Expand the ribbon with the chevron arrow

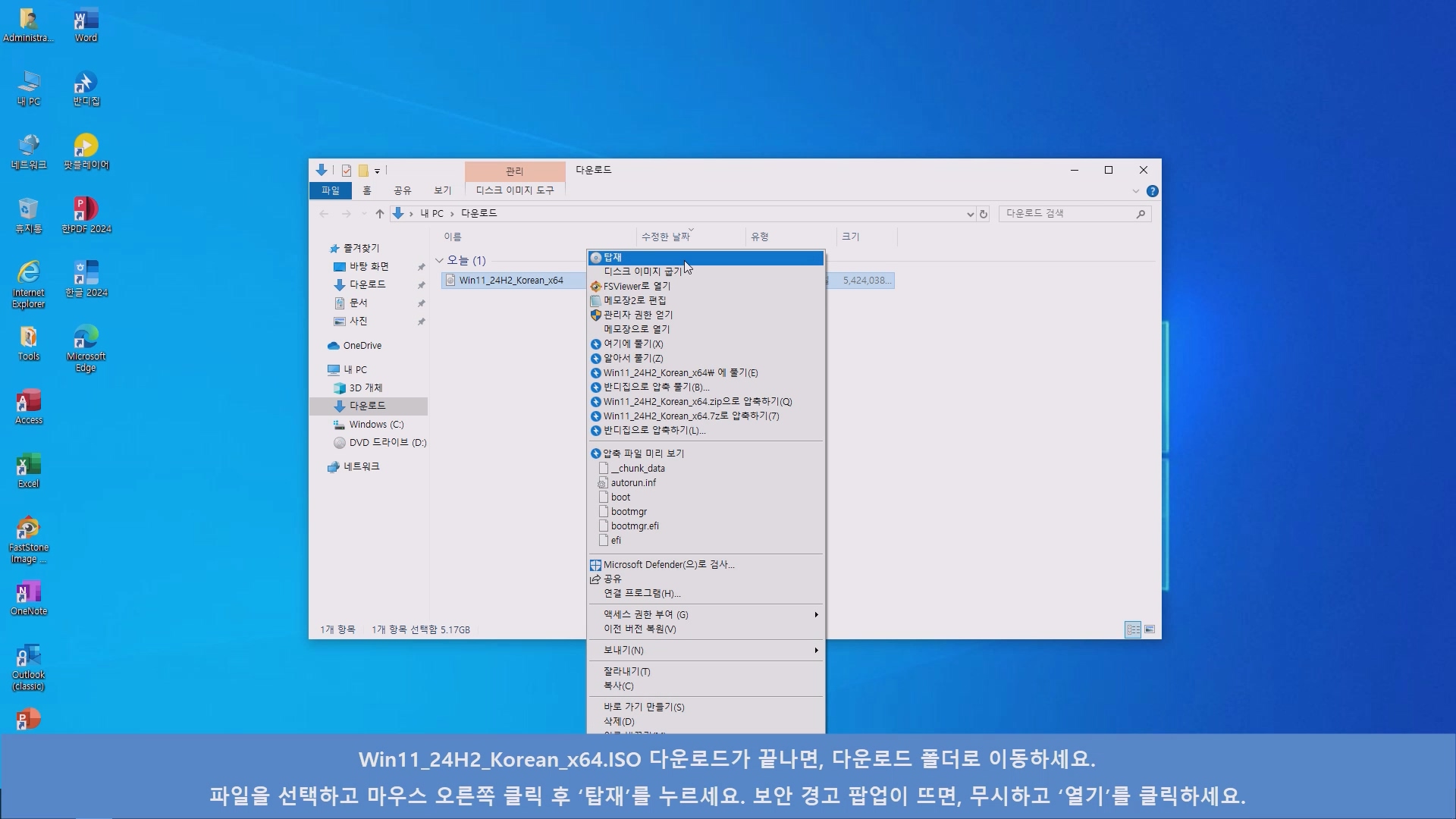(1135, 191)
